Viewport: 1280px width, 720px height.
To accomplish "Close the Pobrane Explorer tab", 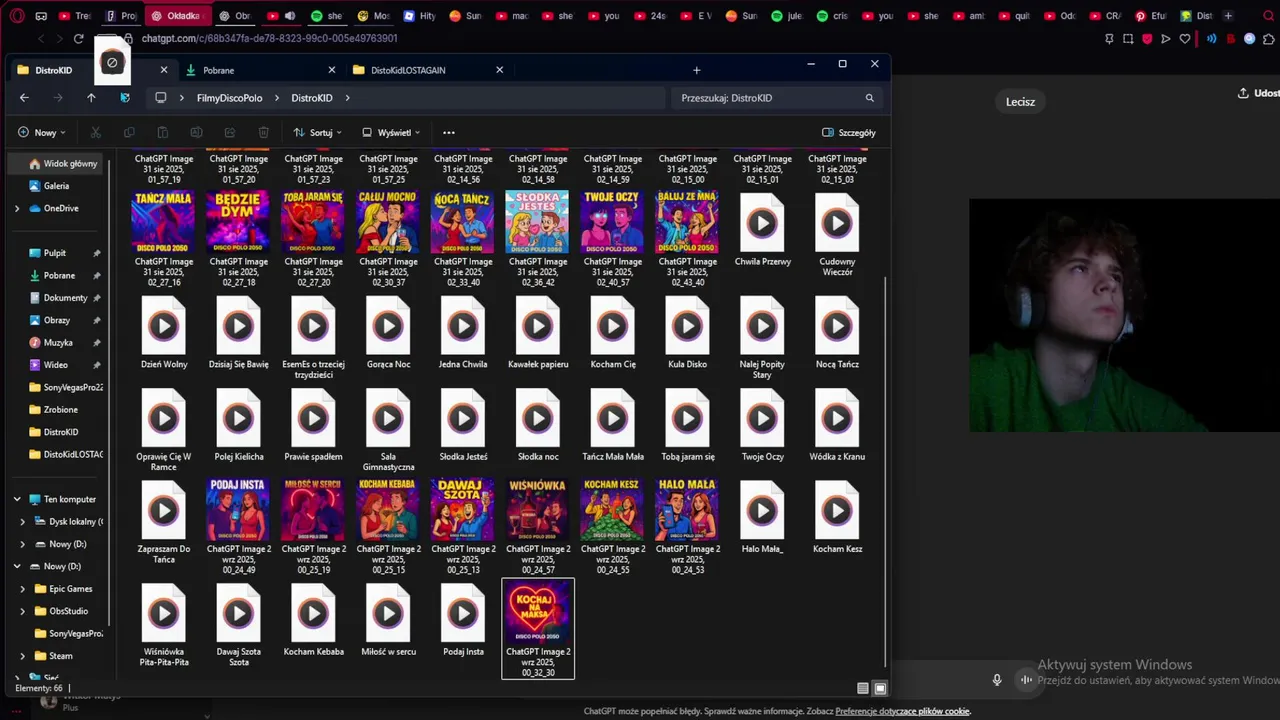I will click(x=332, y=70).
